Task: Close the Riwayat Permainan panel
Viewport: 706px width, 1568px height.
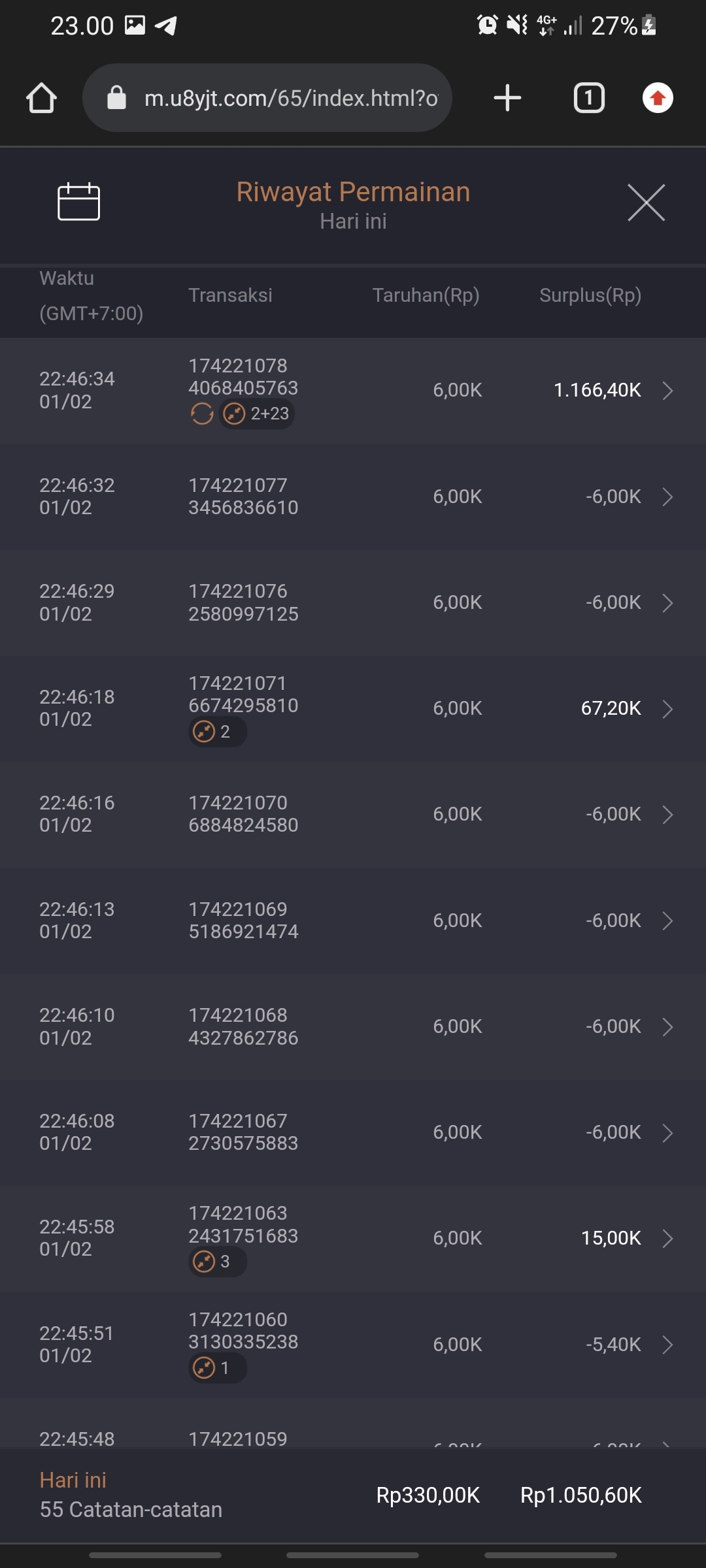Action: 646,203
